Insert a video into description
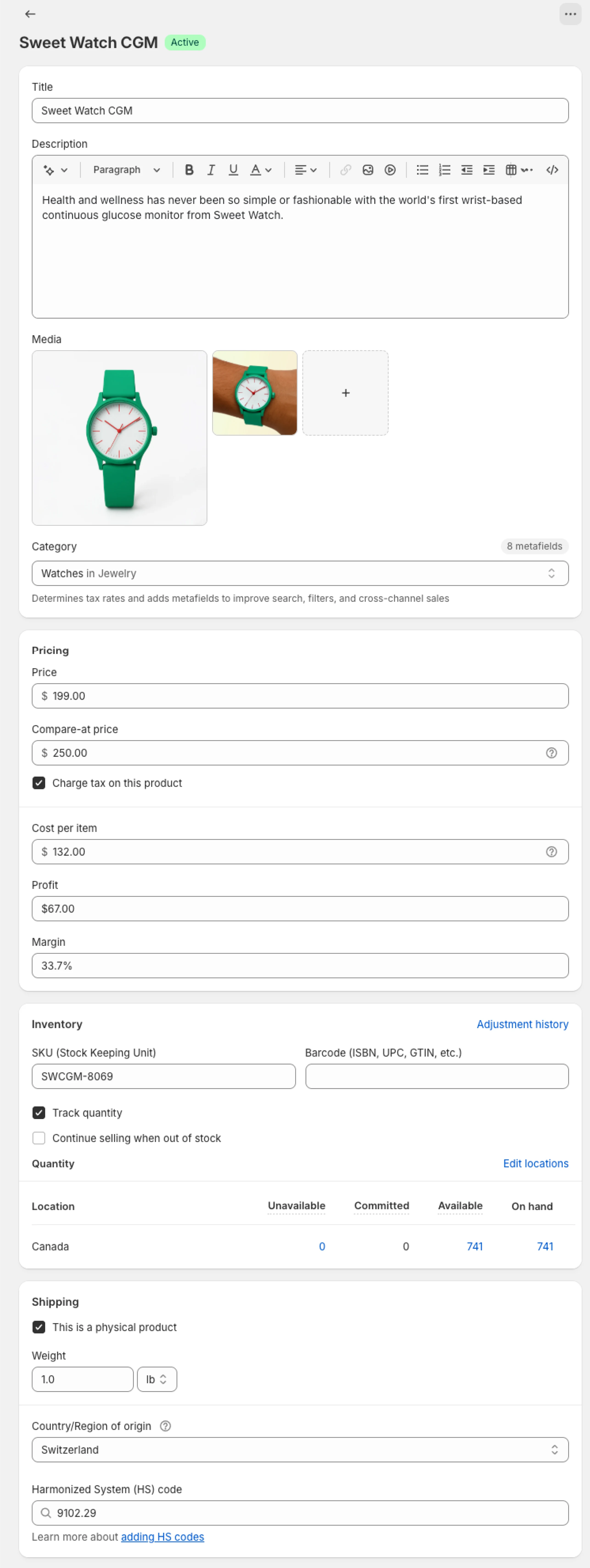This screenshot has width=590, height=1568. click(x=390, y=170)
